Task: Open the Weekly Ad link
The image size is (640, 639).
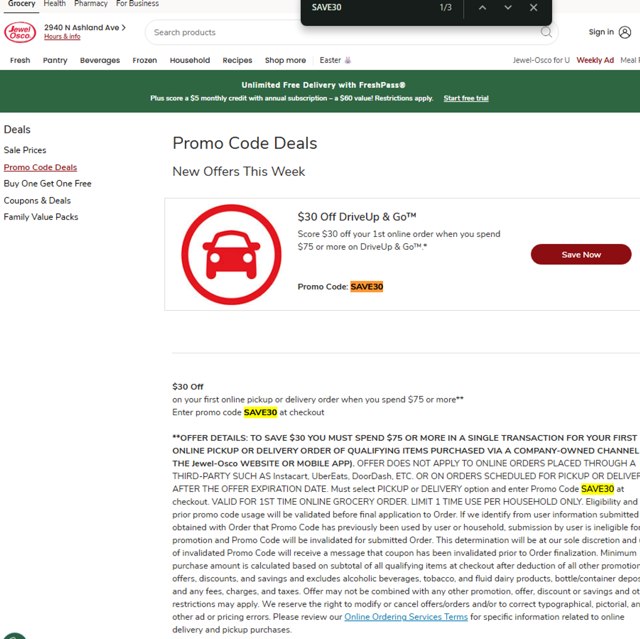Action: tap(595, 60)
